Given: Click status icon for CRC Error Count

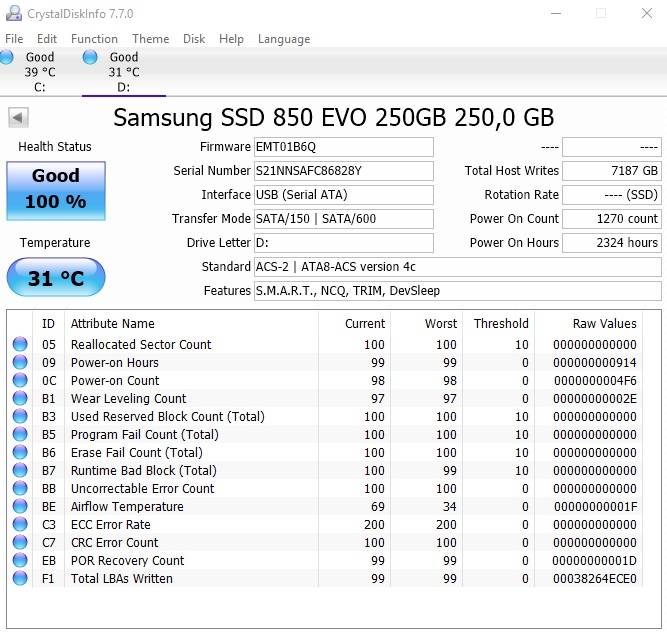Looking at the screenshot, I should (20, 543).
